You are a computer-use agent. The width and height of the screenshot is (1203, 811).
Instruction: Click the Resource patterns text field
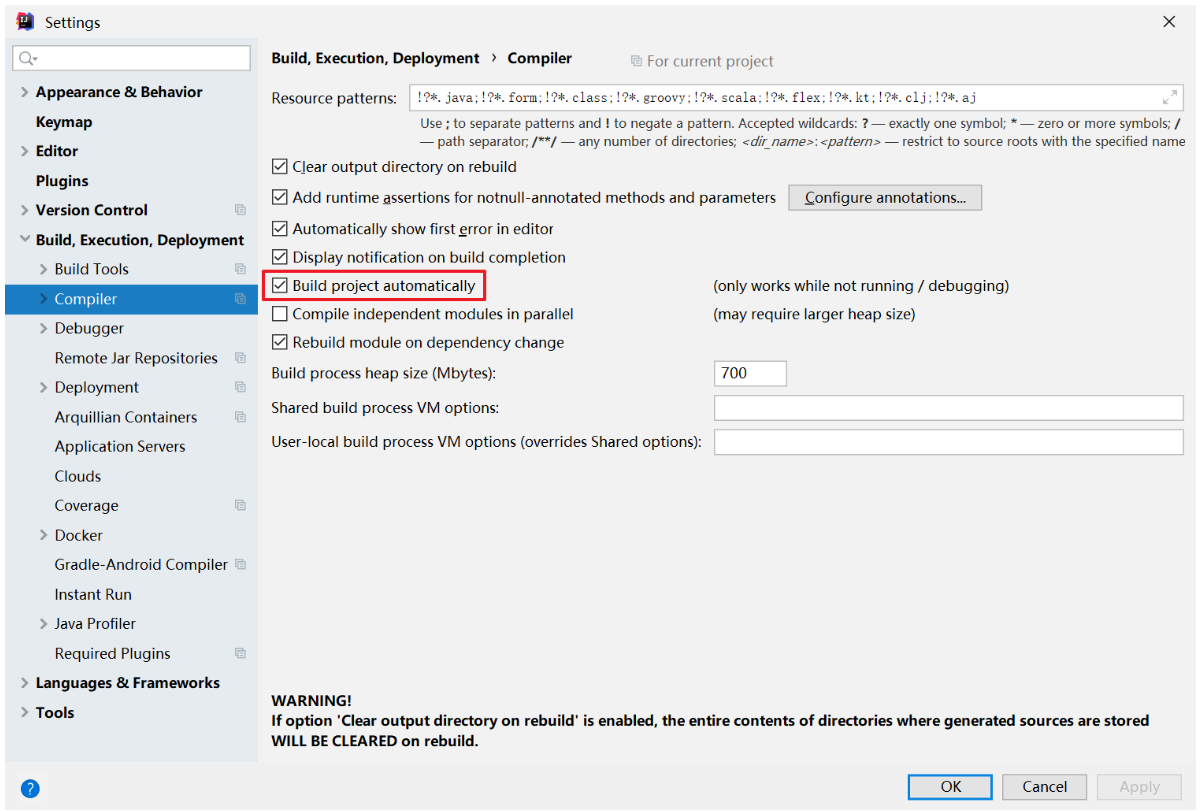797,98
